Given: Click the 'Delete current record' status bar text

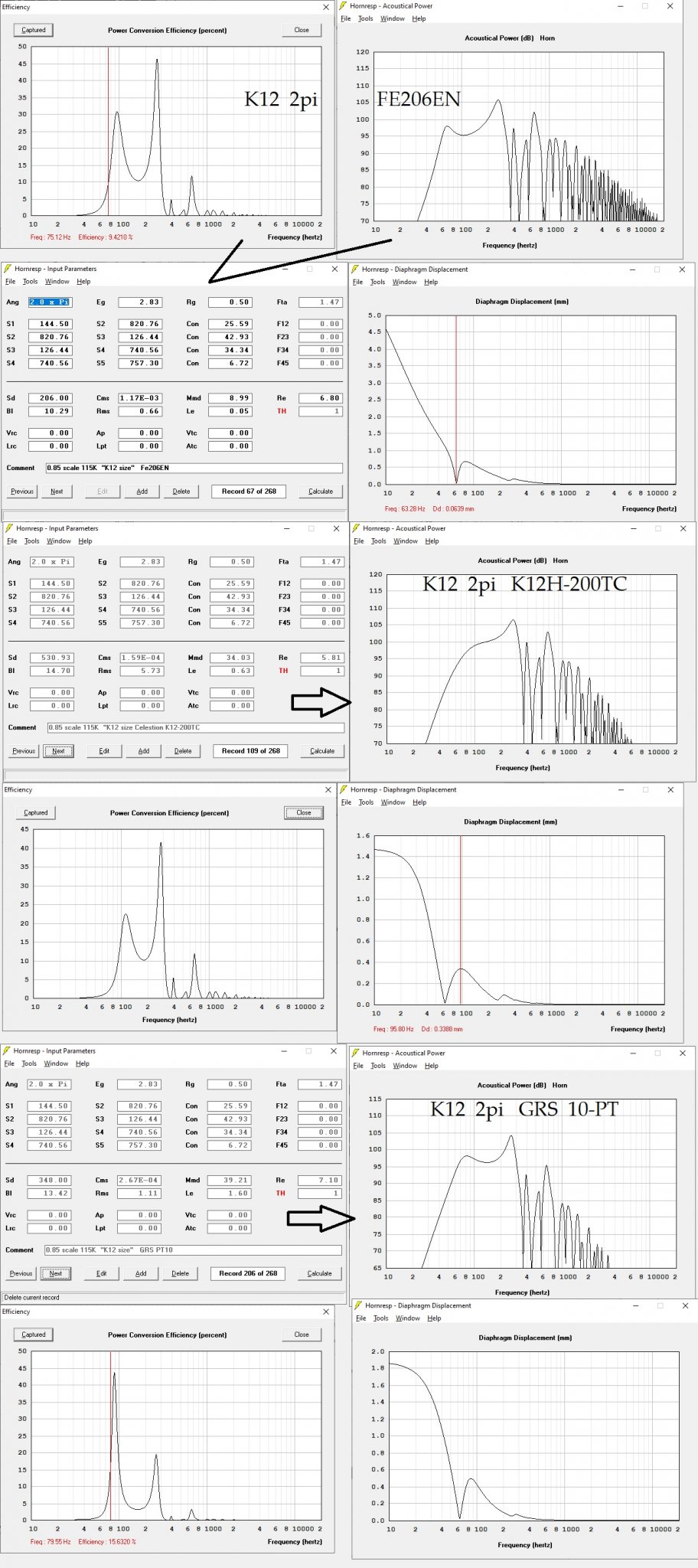Looking at the screenshot, I should [31, 1297].
